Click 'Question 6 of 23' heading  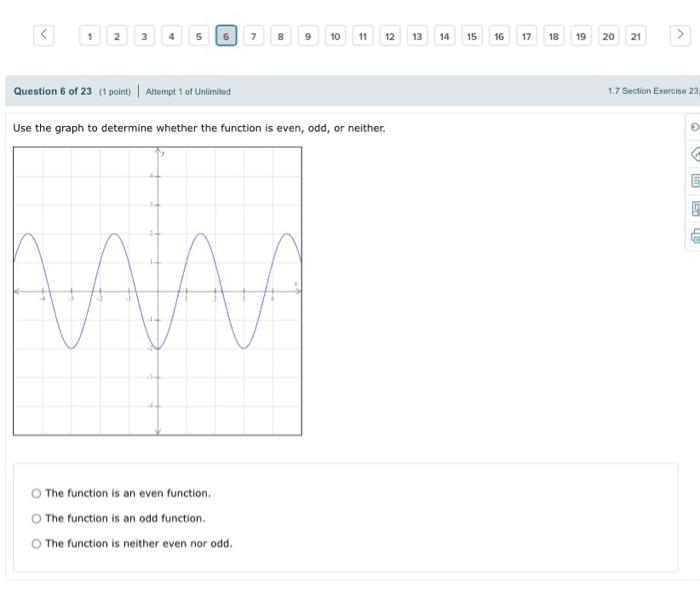53,91
